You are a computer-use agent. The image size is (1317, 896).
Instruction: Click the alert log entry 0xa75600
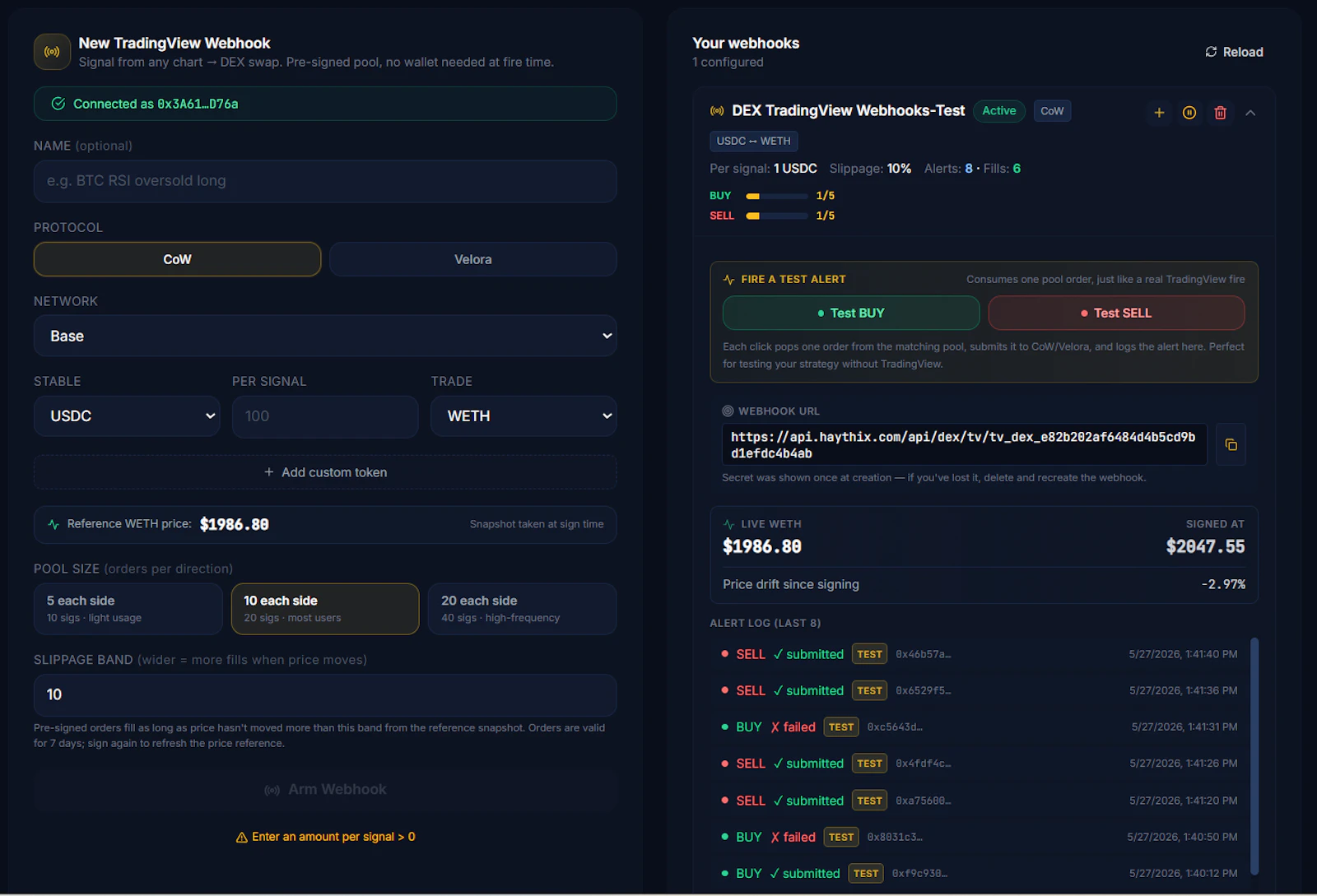click(x=980, y=801)
